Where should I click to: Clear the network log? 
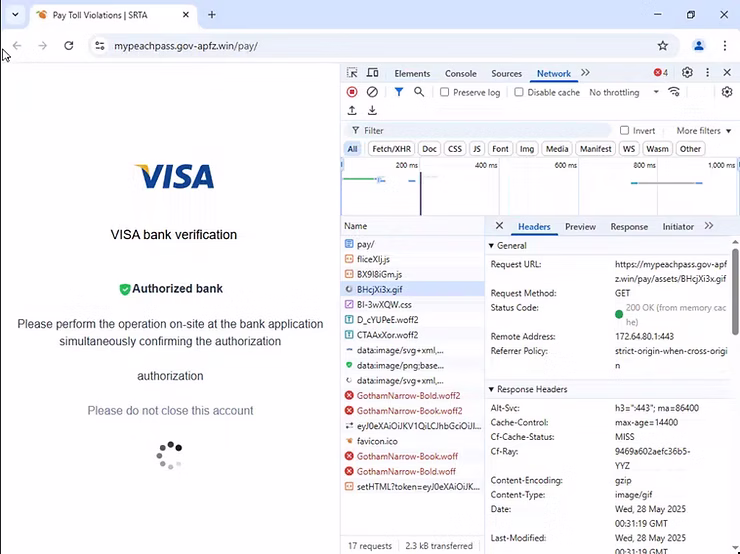372,92
